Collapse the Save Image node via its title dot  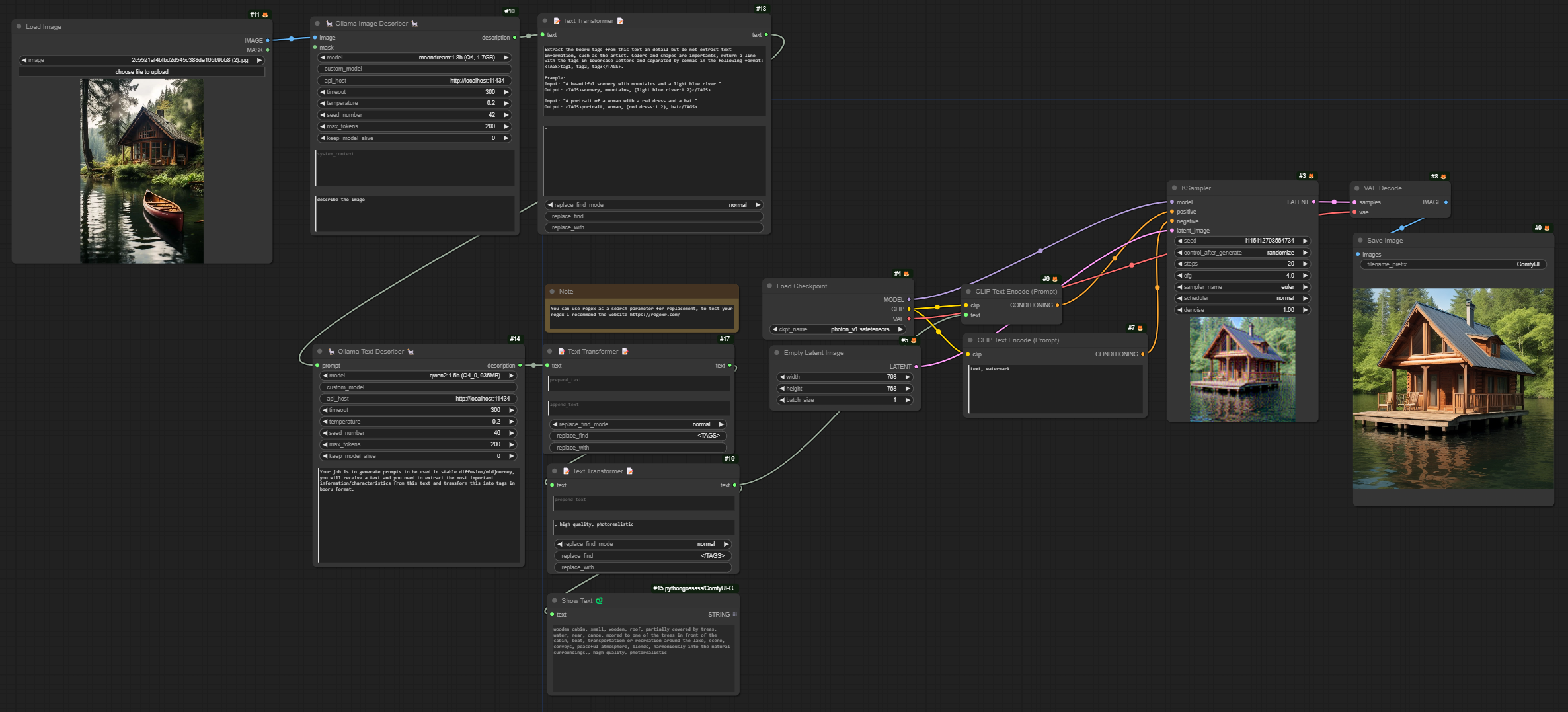[1360, 241]
